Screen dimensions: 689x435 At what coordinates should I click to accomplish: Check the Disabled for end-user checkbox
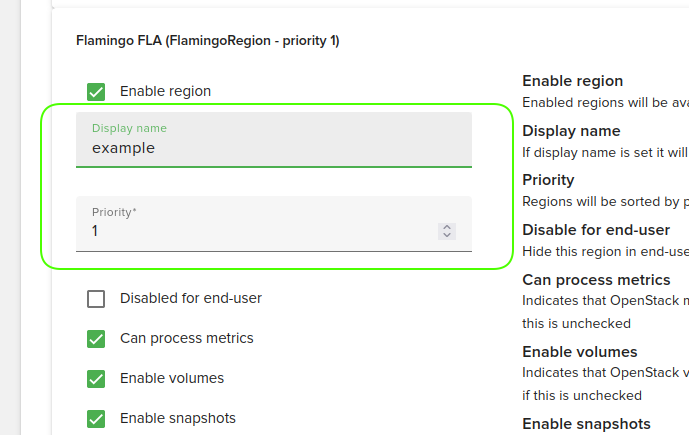[x=96, y=298]
